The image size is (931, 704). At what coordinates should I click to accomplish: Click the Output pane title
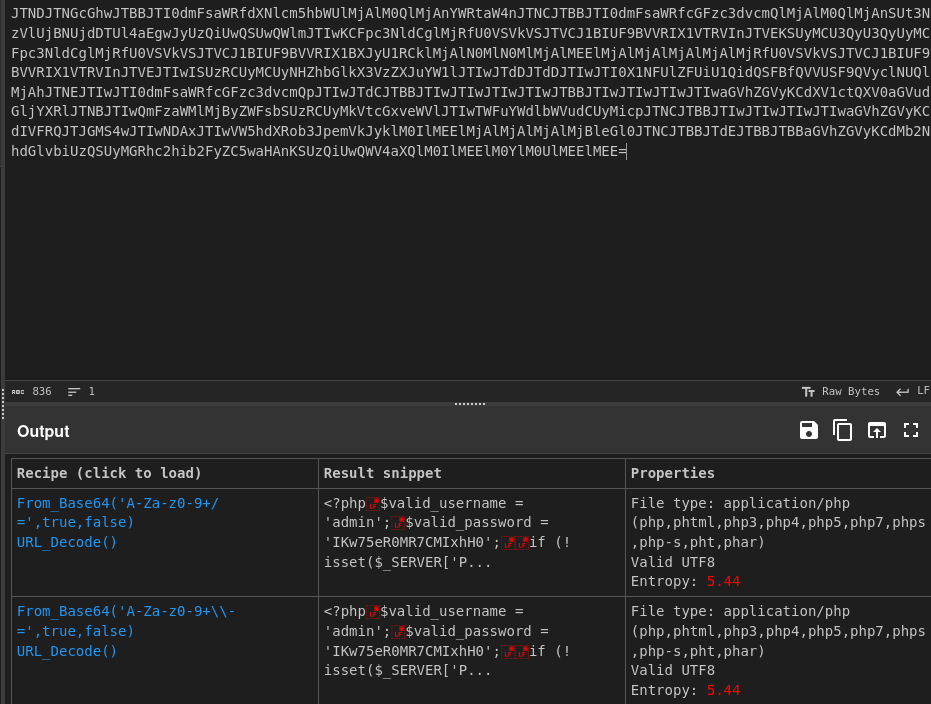(x=43, y=432)
